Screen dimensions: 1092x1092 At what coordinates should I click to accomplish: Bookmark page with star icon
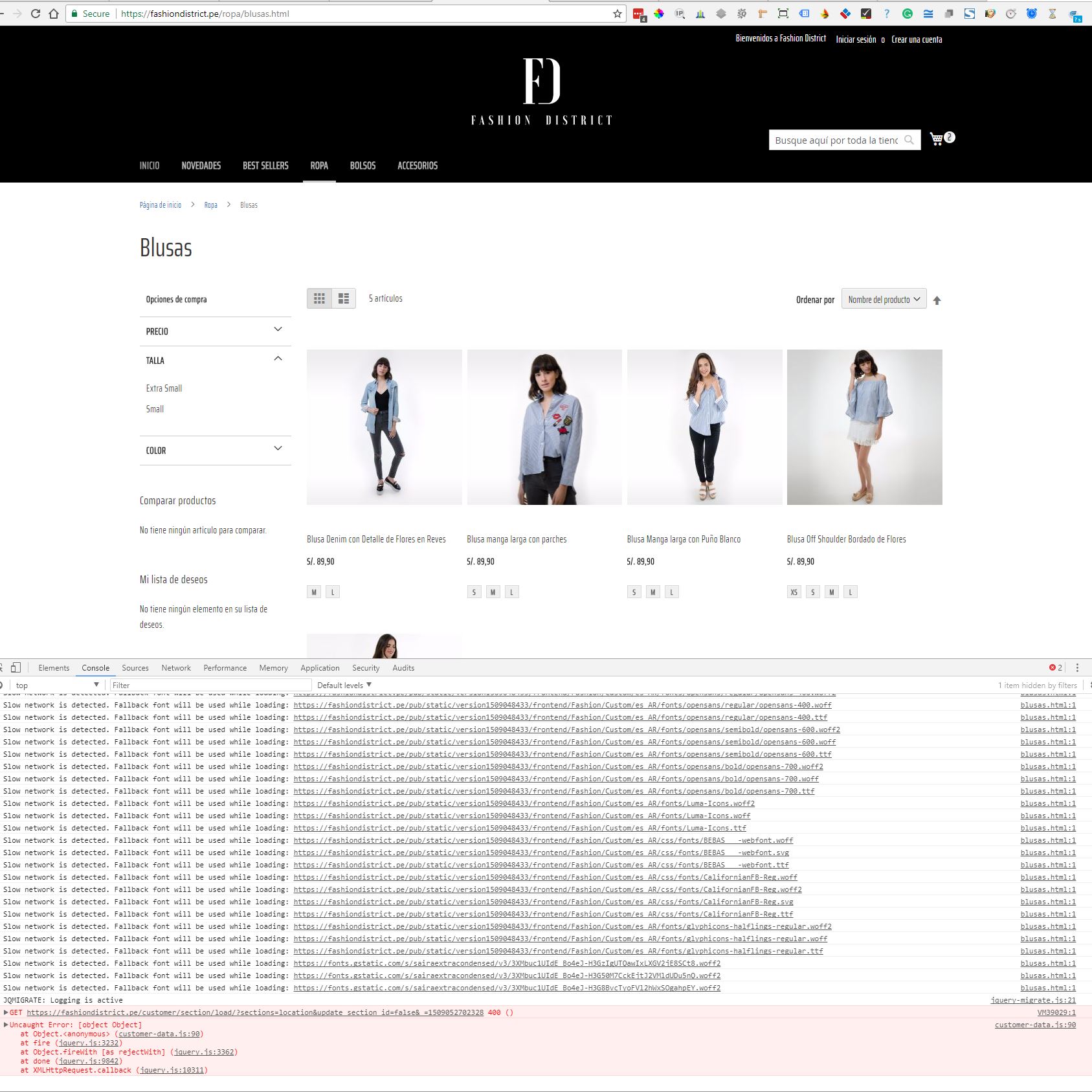tap(617, 14)
